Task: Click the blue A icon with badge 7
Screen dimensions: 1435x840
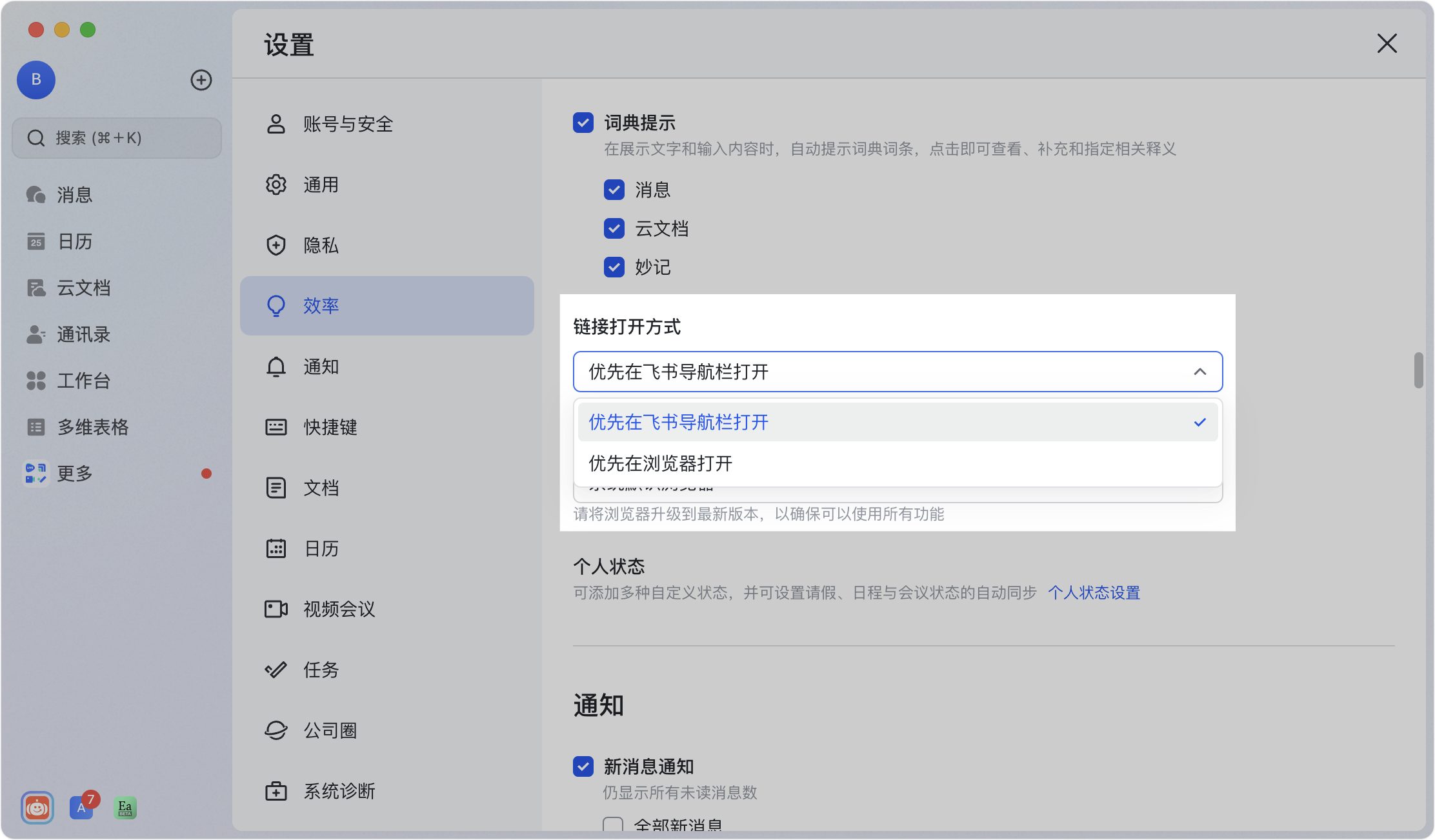Action: pyautogui.click(x=82, y=807)
